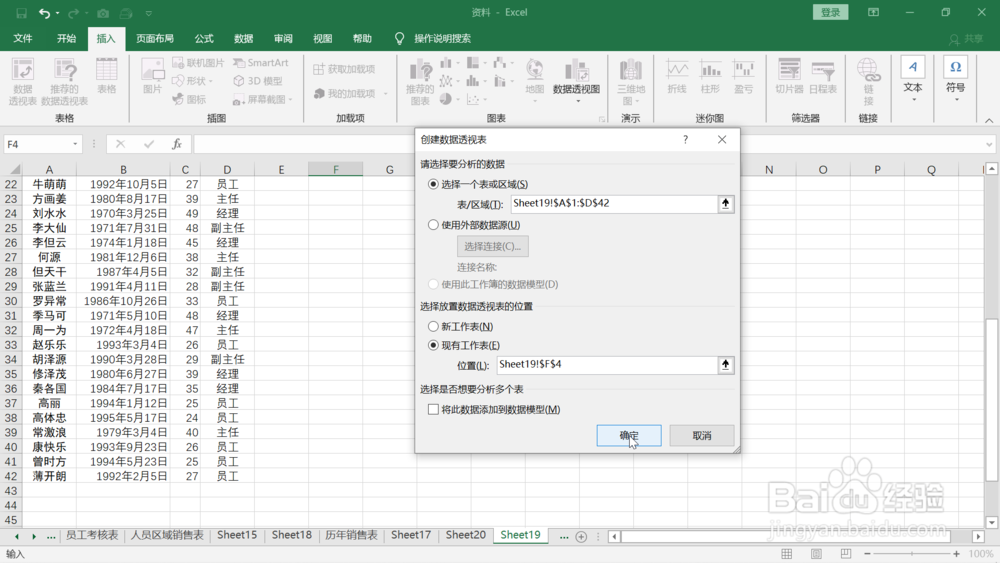Click the insert function fx icon
1000x563 pixels.
177,144
